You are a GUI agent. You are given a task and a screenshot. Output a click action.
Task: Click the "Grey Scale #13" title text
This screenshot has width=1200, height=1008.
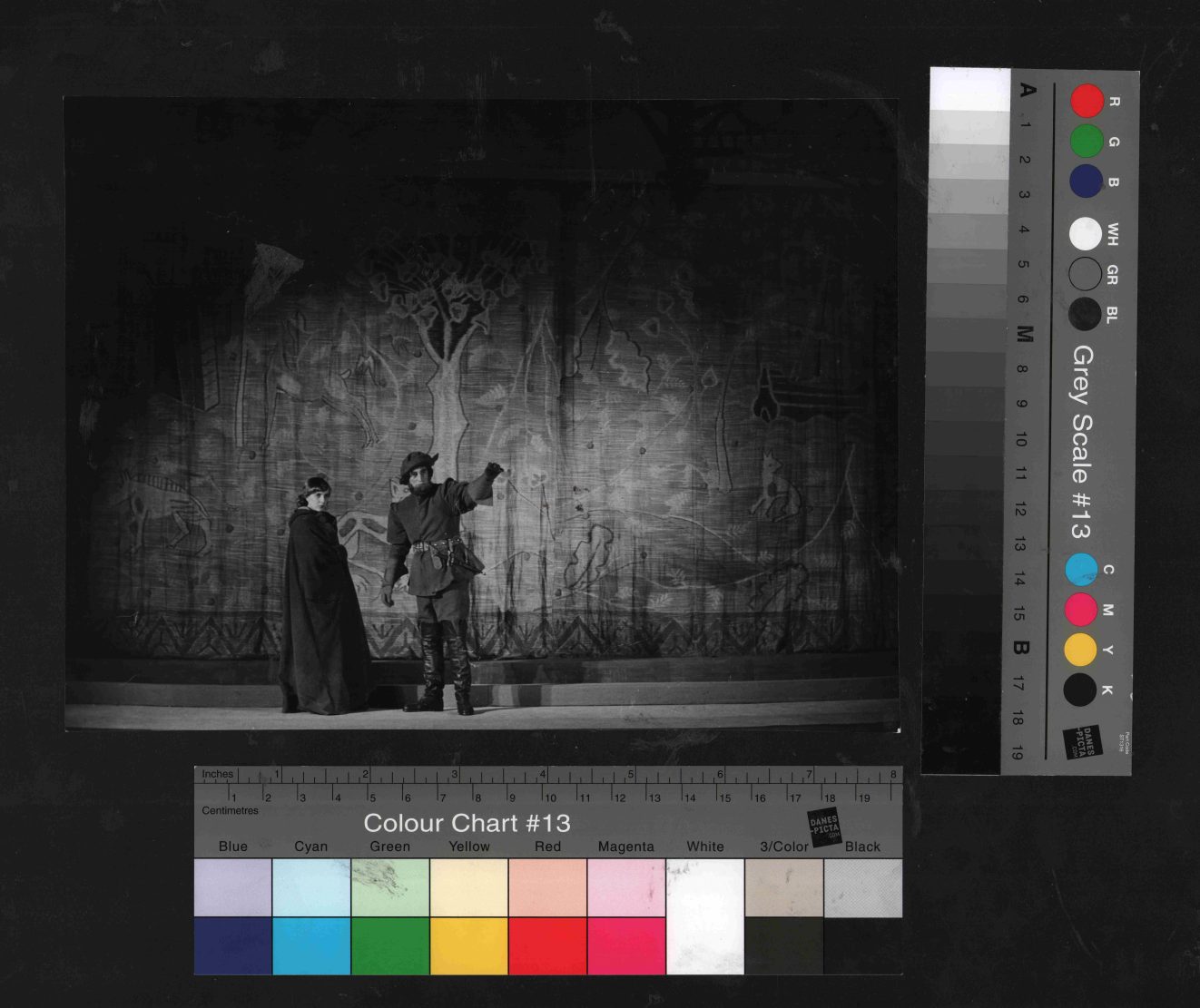(1081, 442)
